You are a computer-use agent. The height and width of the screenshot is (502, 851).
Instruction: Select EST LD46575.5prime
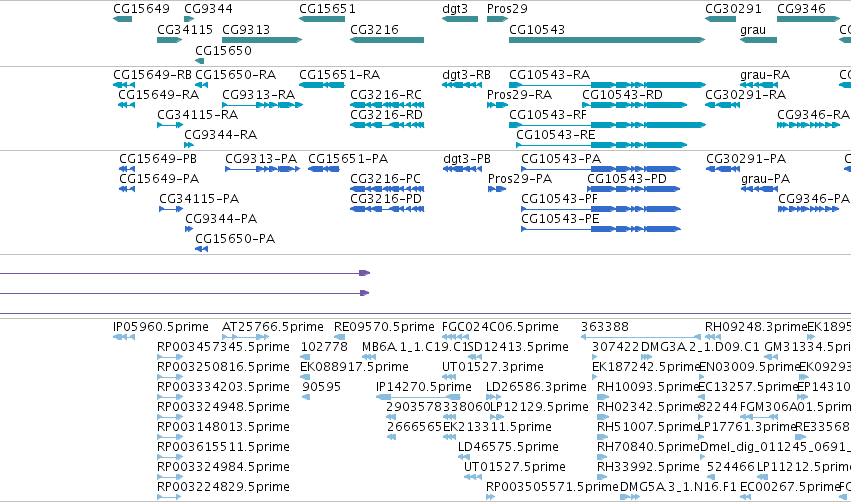509,447
